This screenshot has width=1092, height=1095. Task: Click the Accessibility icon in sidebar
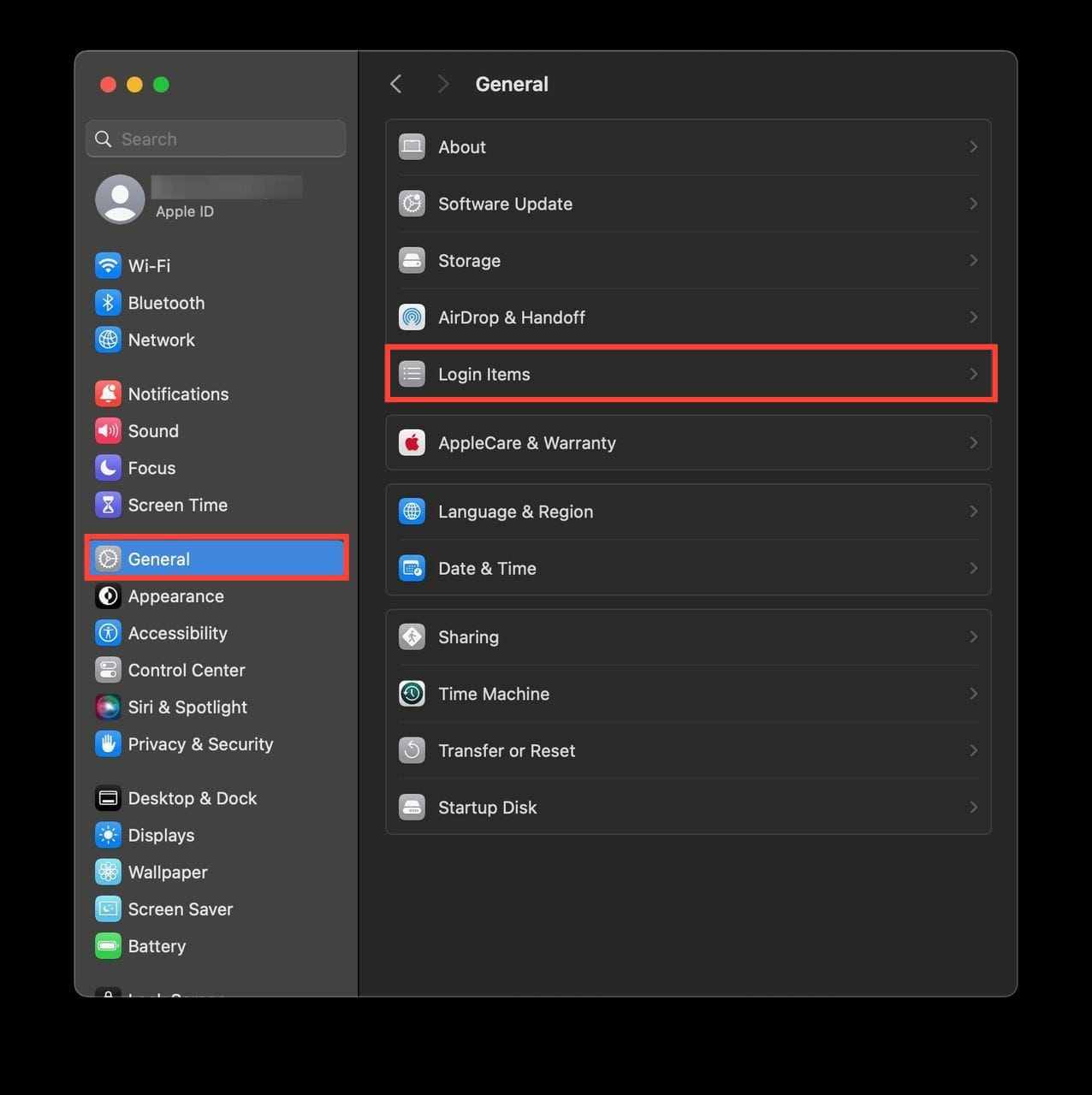coord(108,633)
